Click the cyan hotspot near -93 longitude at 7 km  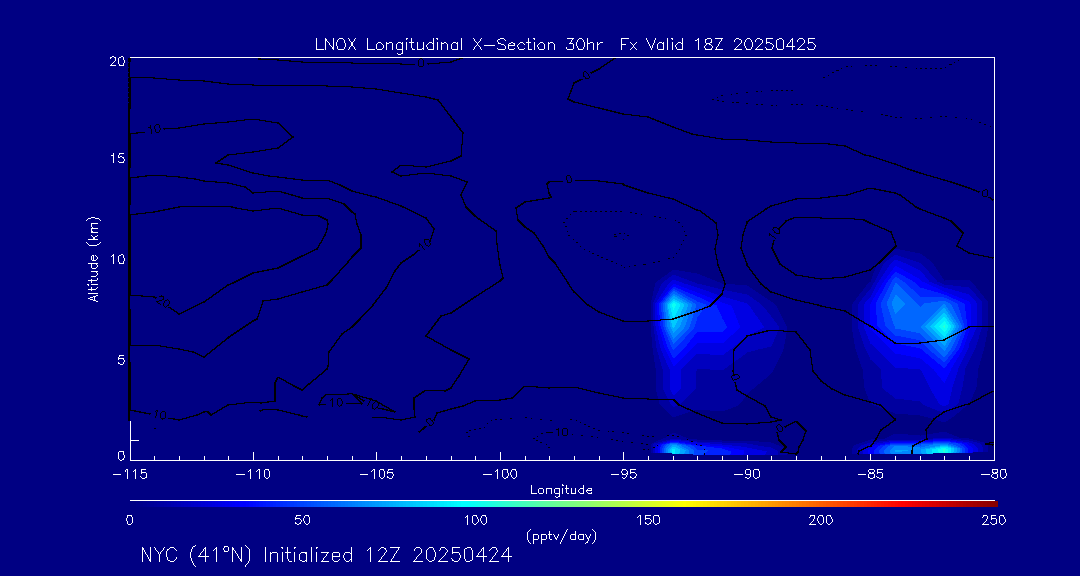(674, 307)
